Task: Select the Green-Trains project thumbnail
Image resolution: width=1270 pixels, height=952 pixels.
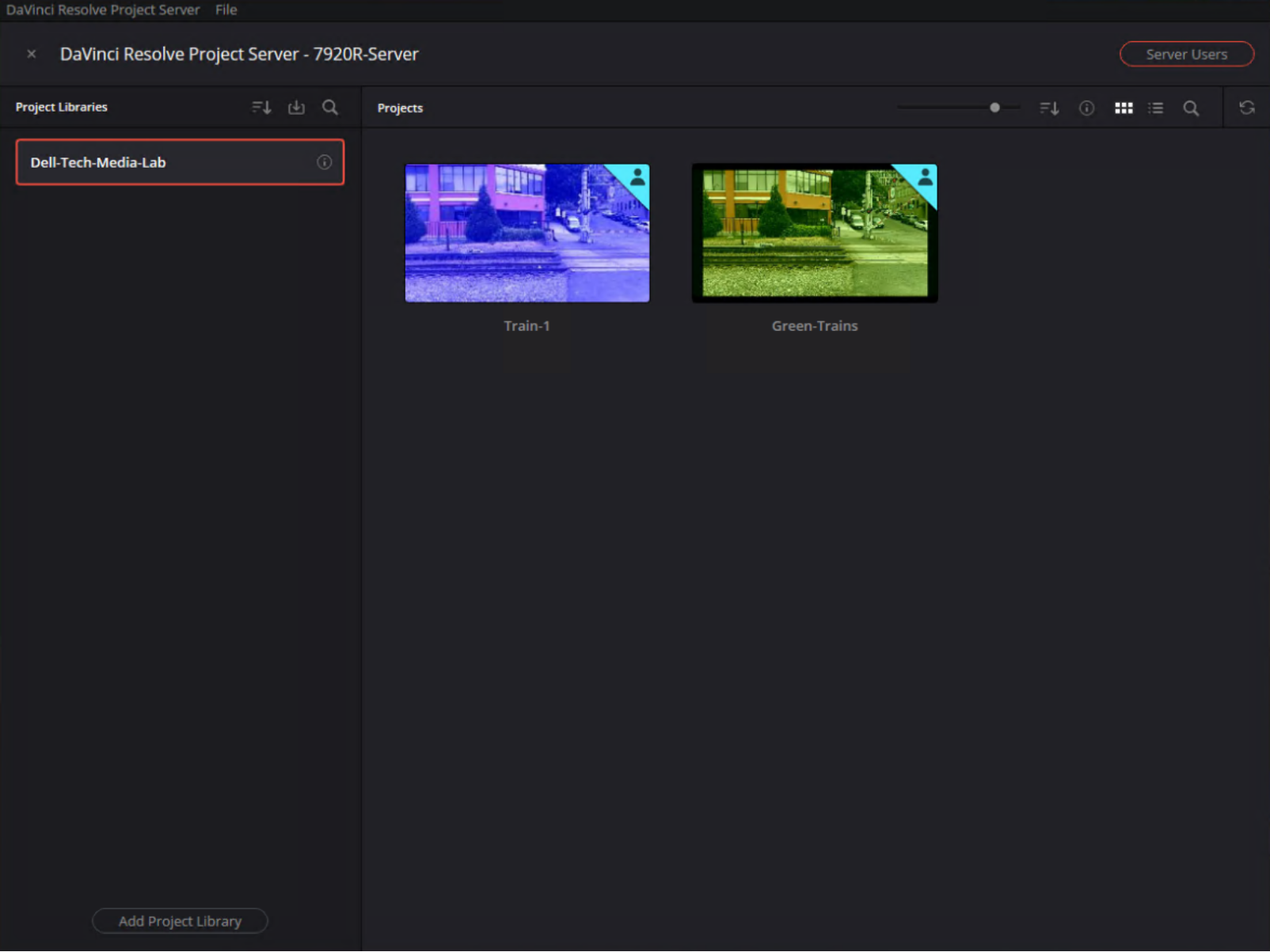Action: pyautogui.click(x=815, y=233)
